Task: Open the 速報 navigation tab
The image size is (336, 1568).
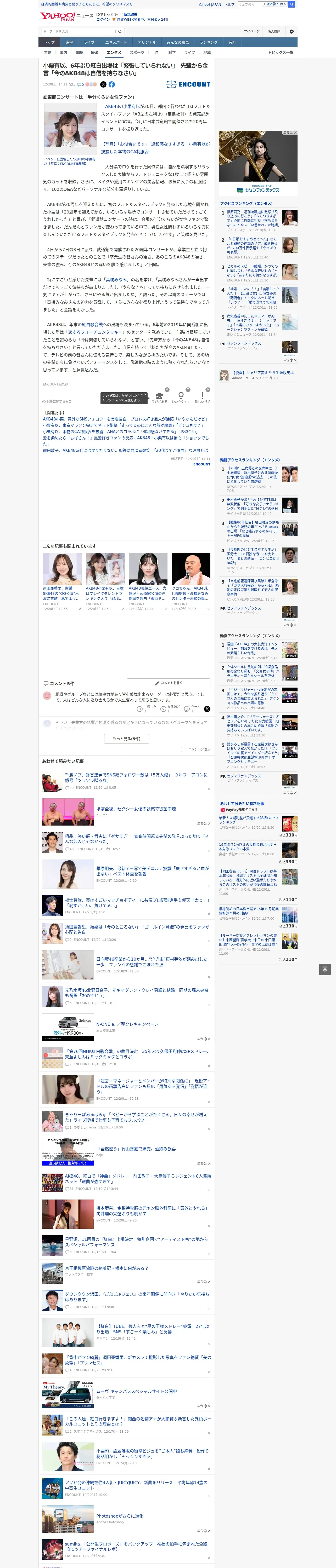Action: pyautogui.click(x=69, y=42)
